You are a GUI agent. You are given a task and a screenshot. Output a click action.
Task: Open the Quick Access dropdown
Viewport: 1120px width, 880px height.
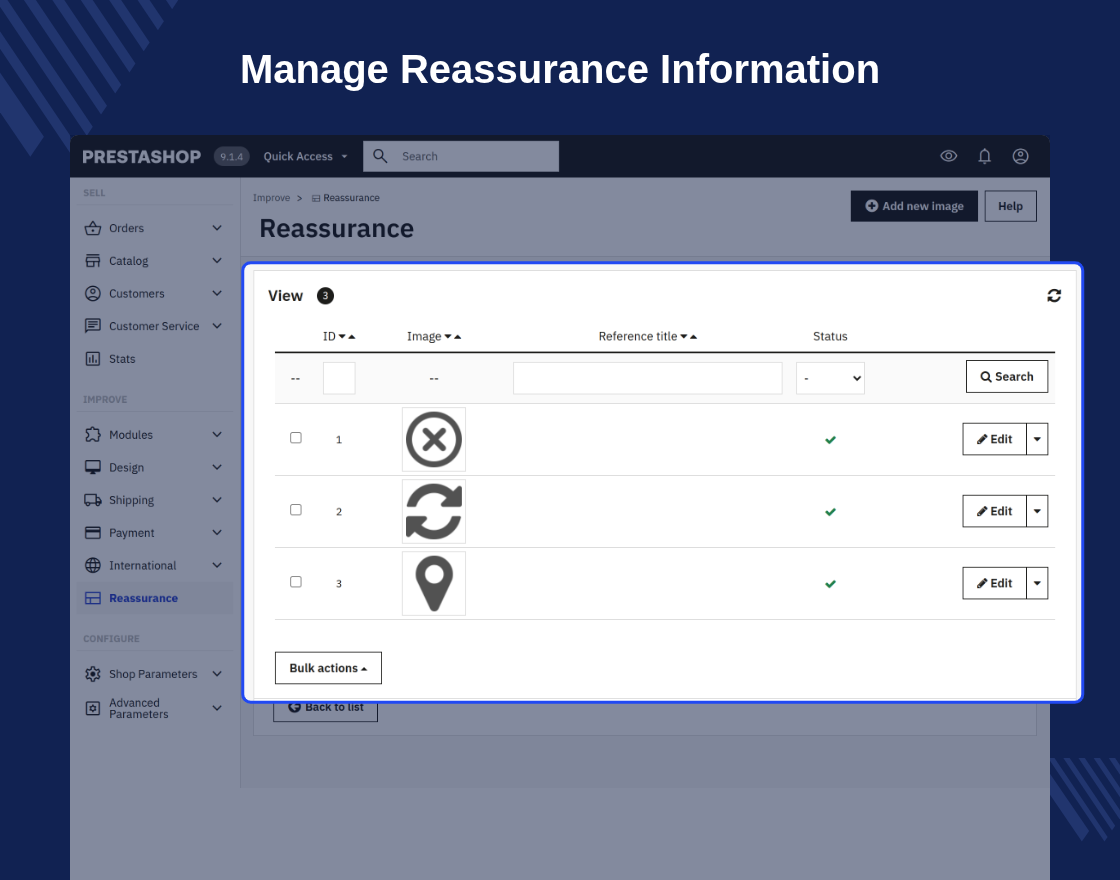tap(305, 156)
